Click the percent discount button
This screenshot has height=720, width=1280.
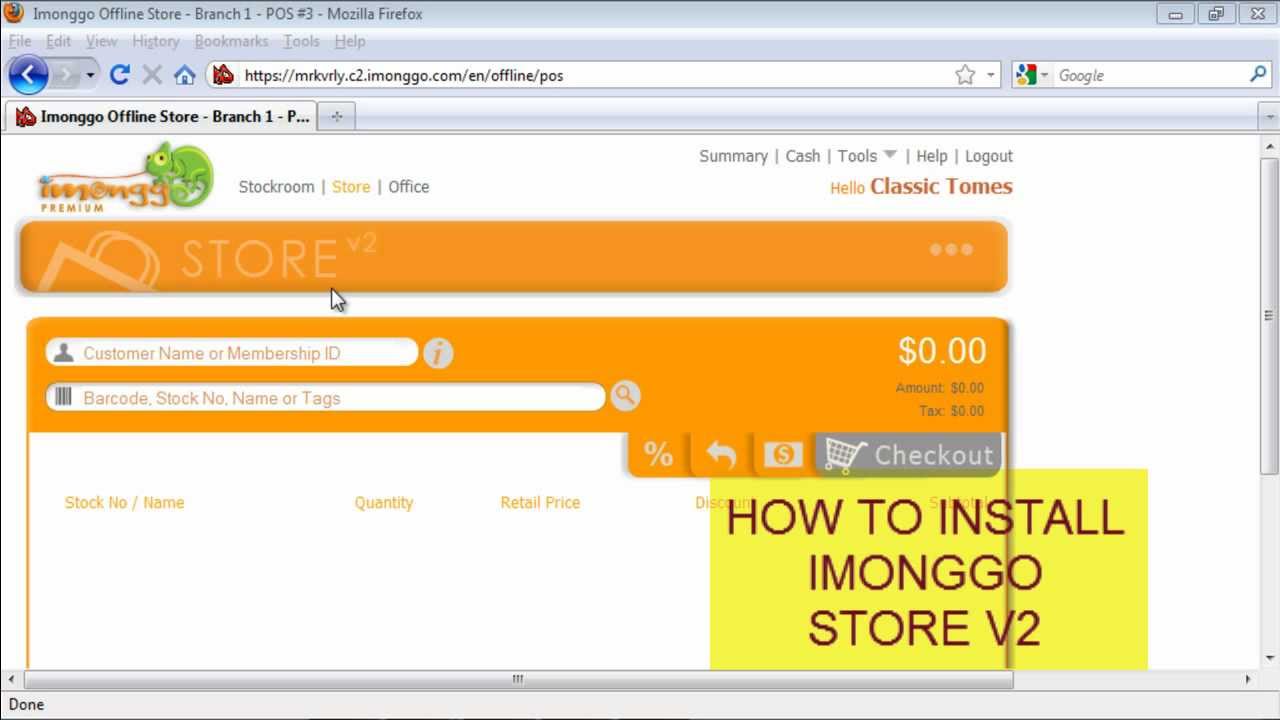pyautogui.click(x=658, y=455)
